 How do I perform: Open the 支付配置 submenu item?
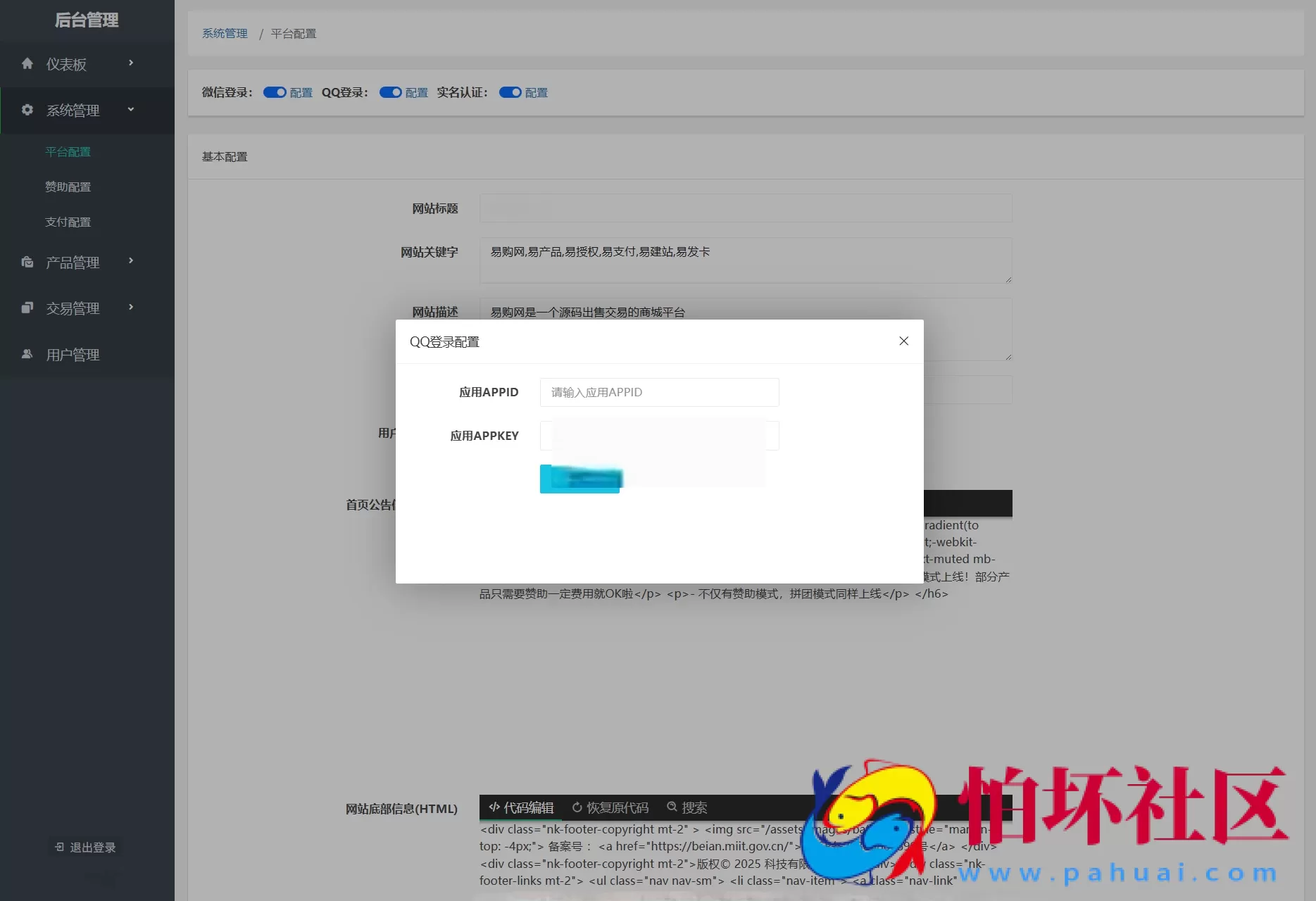pyautogui.click(x=68, y=222)
